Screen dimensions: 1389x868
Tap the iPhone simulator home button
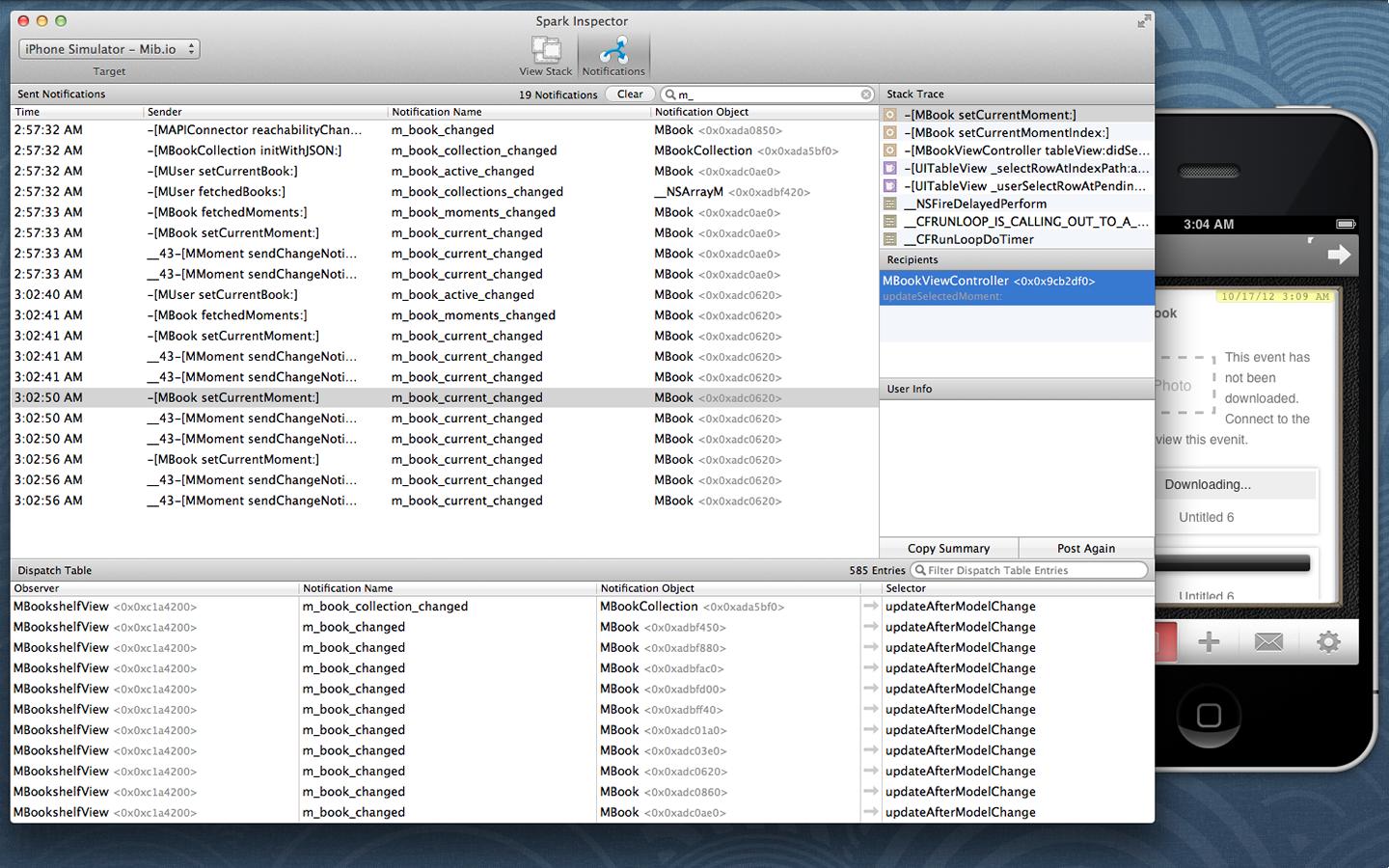(1209, 716)
